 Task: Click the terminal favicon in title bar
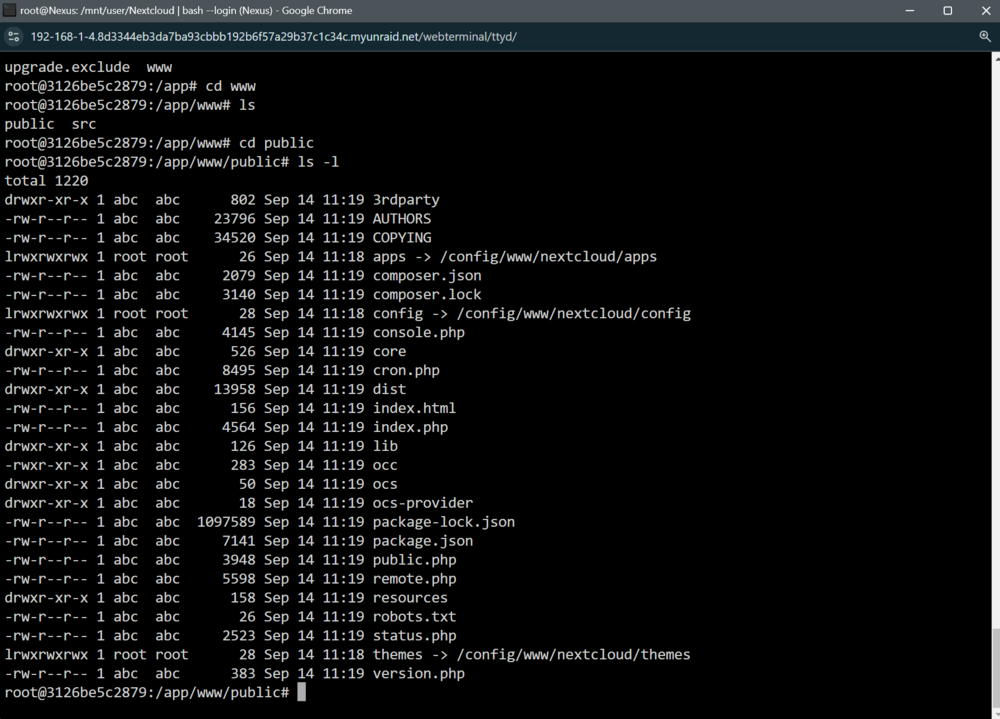(9, 10)
